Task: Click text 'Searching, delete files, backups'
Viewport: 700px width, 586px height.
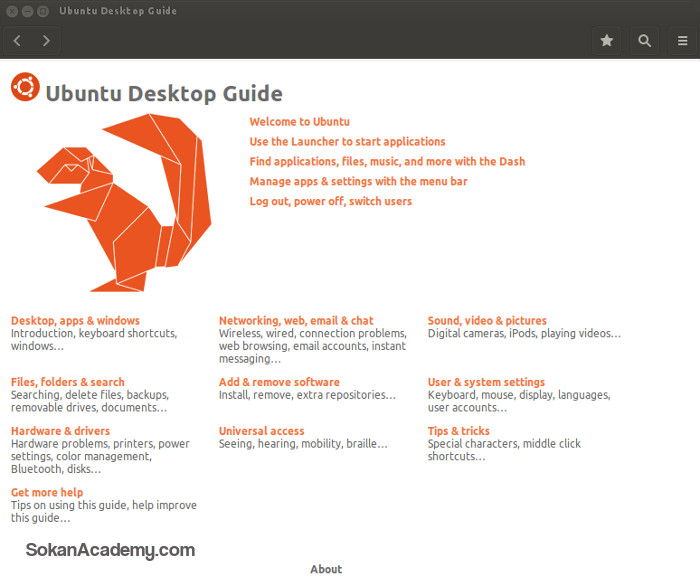Action: (90, 395)
